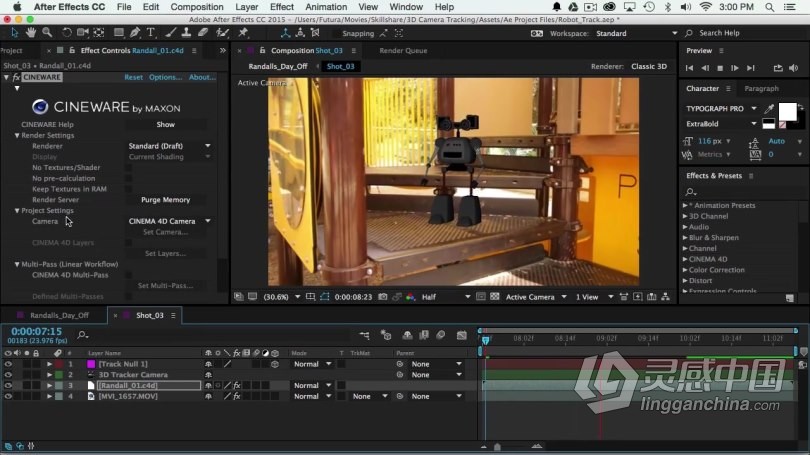The width and height of the screenshot is (810, 455).
Task: Select the Horizontal Type tool
Action: coord(151,33)
